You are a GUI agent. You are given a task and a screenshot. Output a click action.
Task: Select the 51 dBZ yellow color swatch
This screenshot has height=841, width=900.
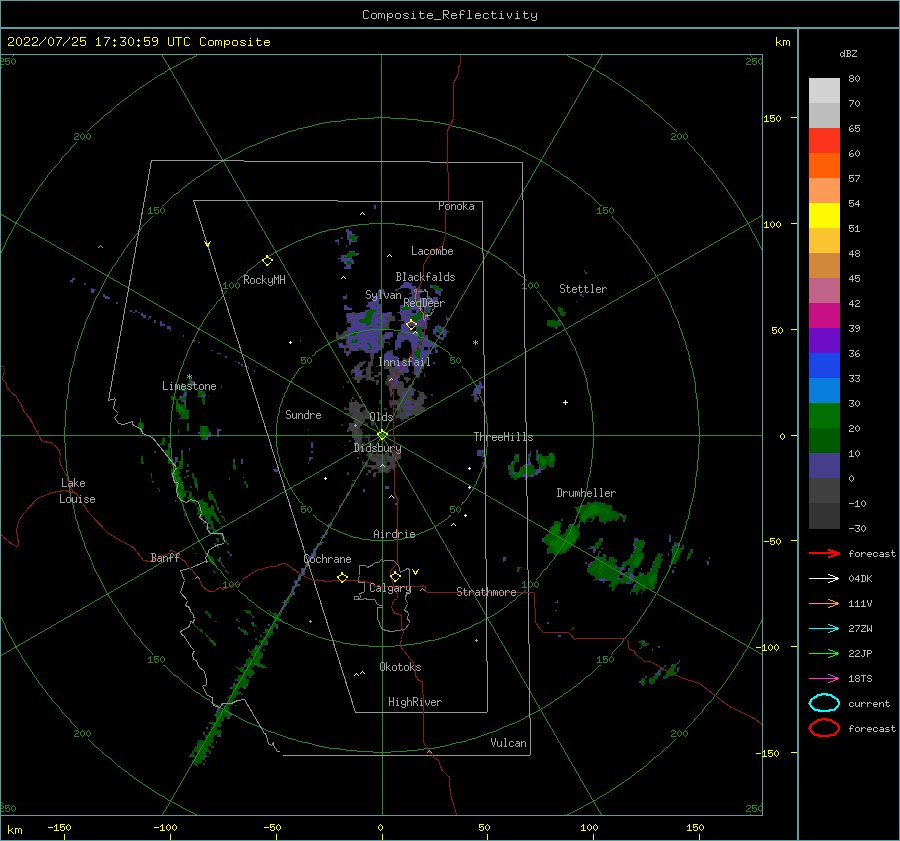coord(824,215)
